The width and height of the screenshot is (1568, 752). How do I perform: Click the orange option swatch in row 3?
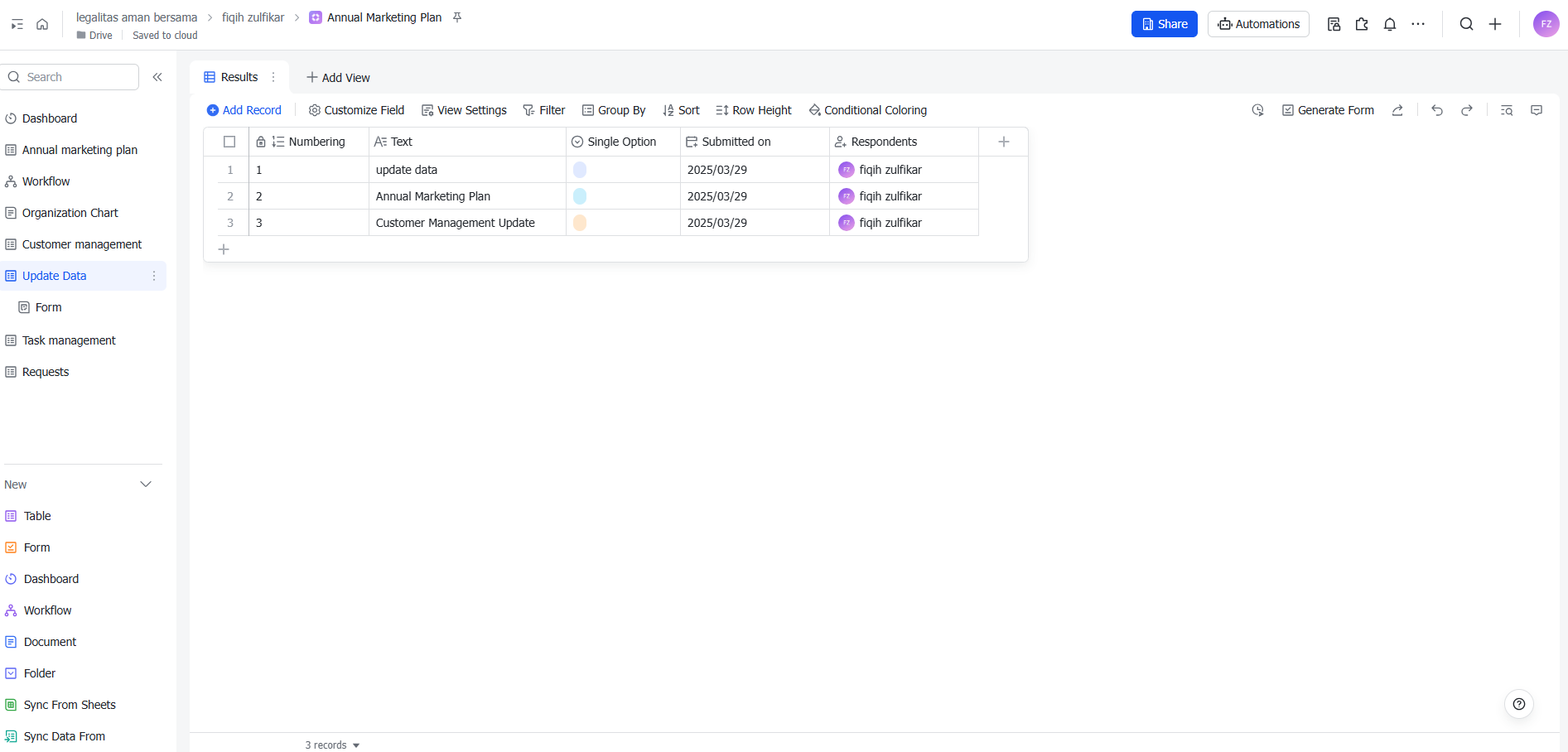(x=580, y=223)
